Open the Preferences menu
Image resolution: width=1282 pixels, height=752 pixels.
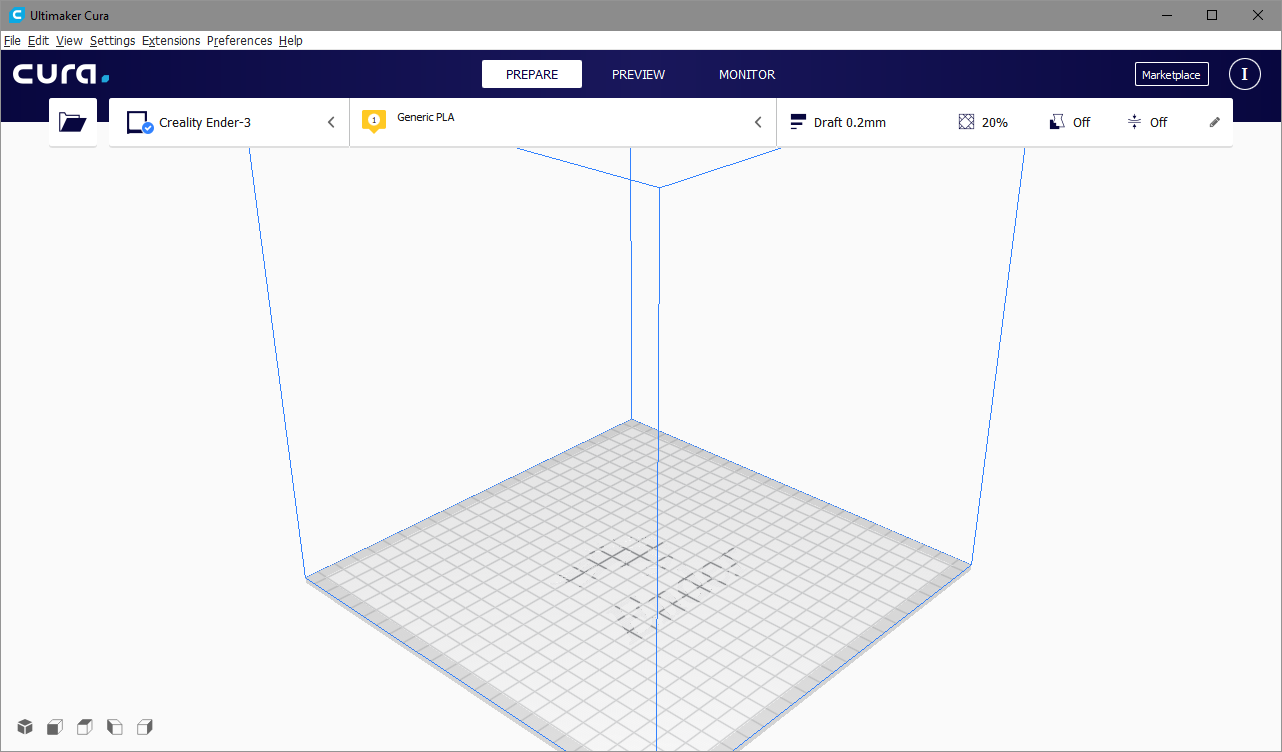[239, 41]
